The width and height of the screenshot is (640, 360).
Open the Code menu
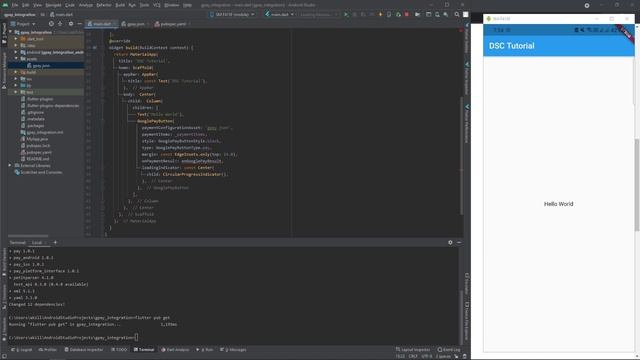[70, 5]
